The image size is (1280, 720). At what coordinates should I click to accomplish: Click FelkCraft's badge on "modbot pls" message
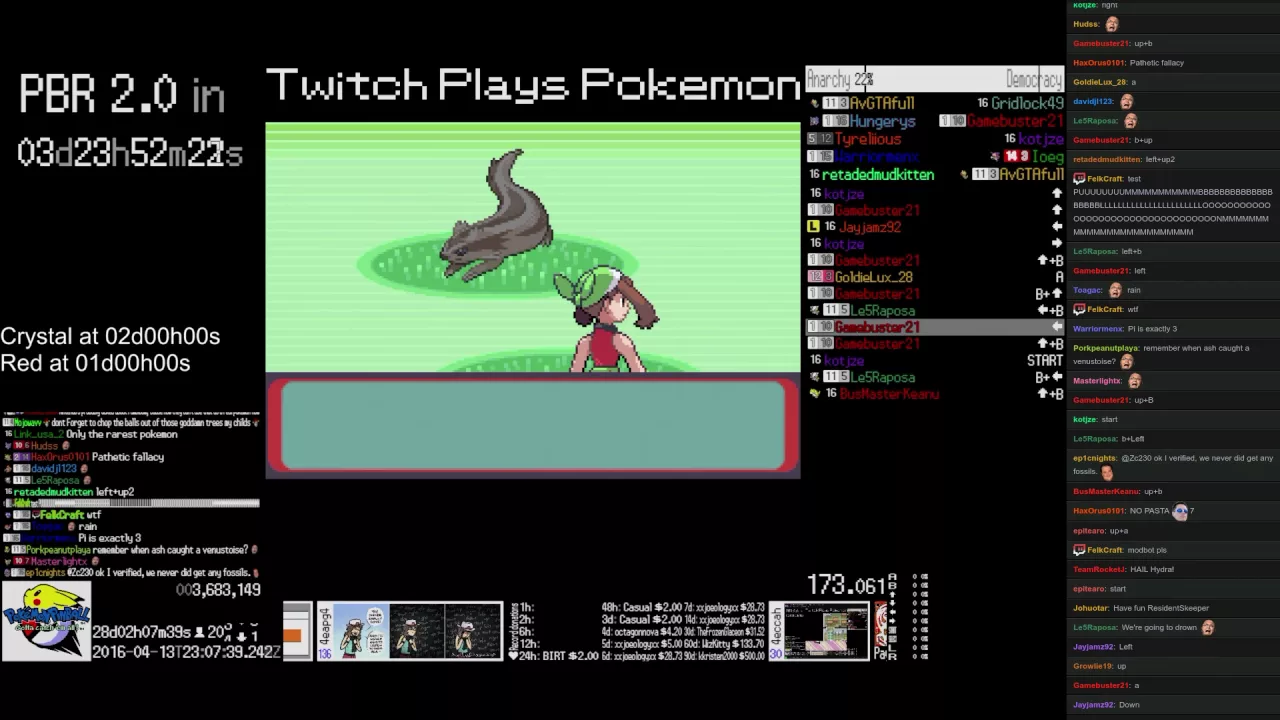coord(1079,551)
